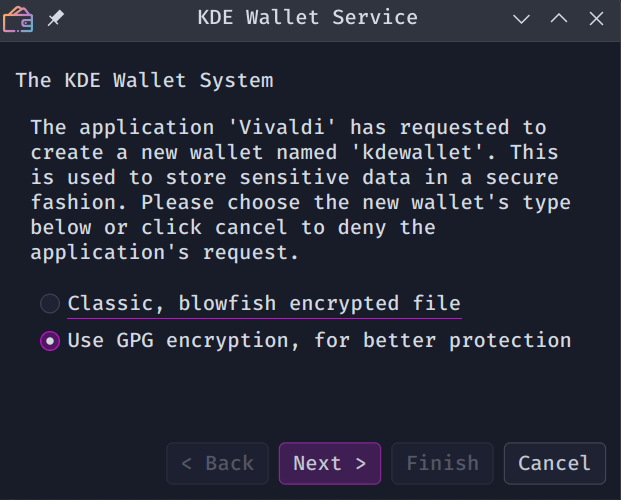Close the KDE Wallet Service window

coord(597,18)
